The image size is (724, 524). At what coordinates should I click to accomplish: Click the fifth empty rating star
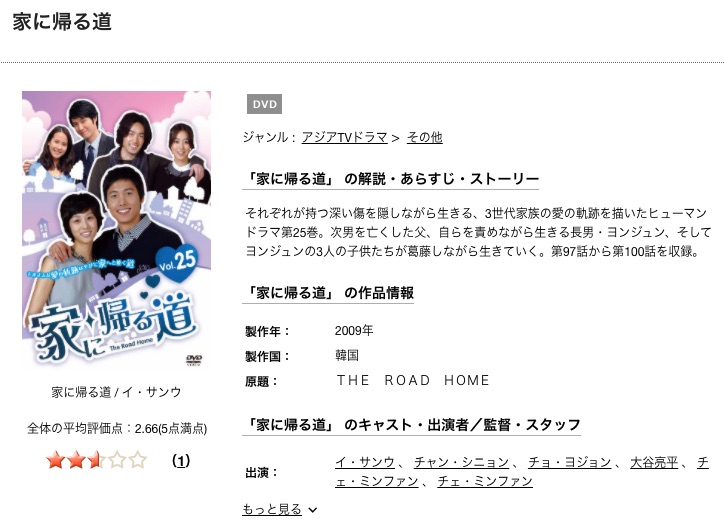pos(138,460)
